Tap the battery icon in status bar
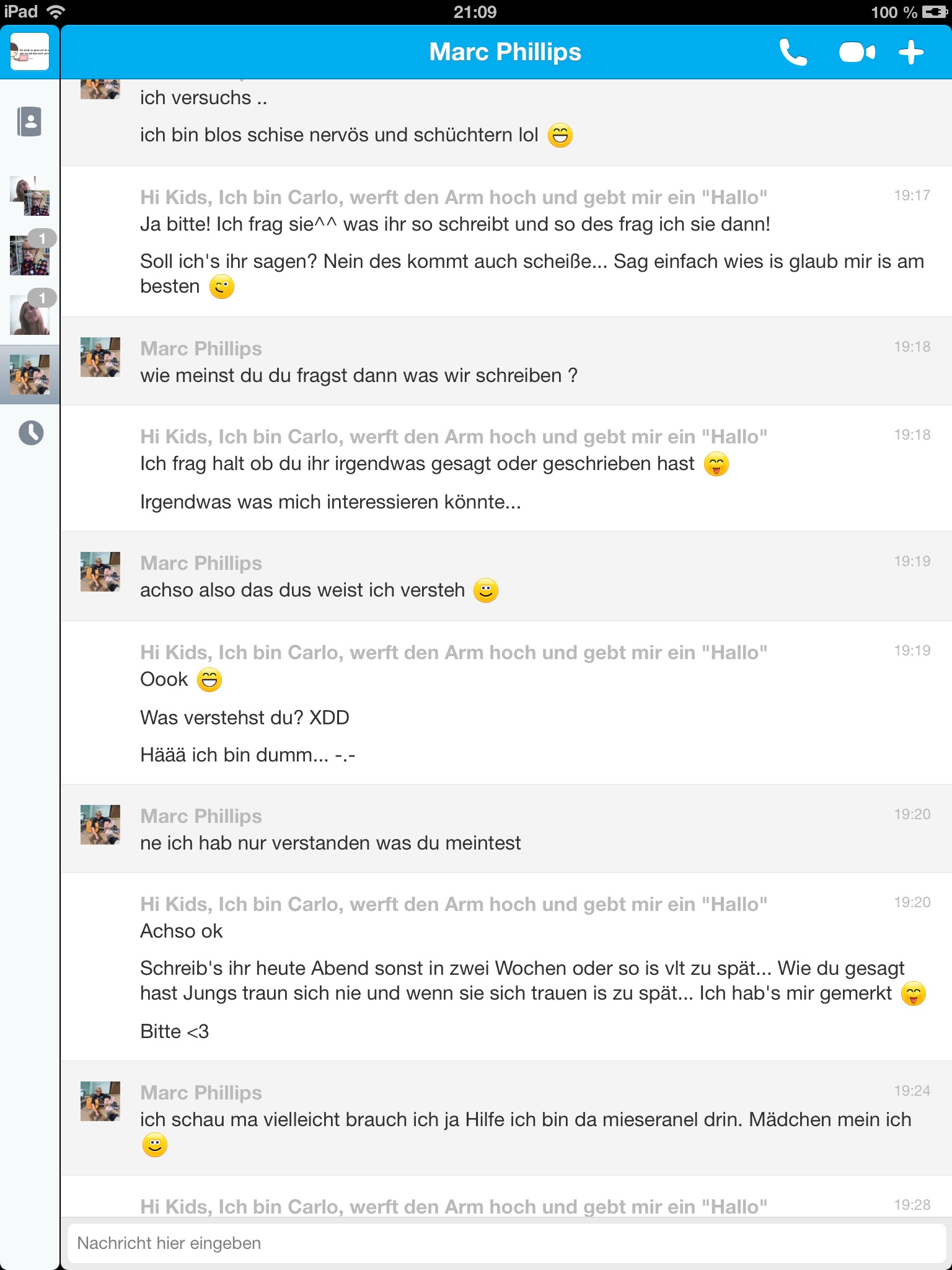The image size is (952, 1270). 934,12
